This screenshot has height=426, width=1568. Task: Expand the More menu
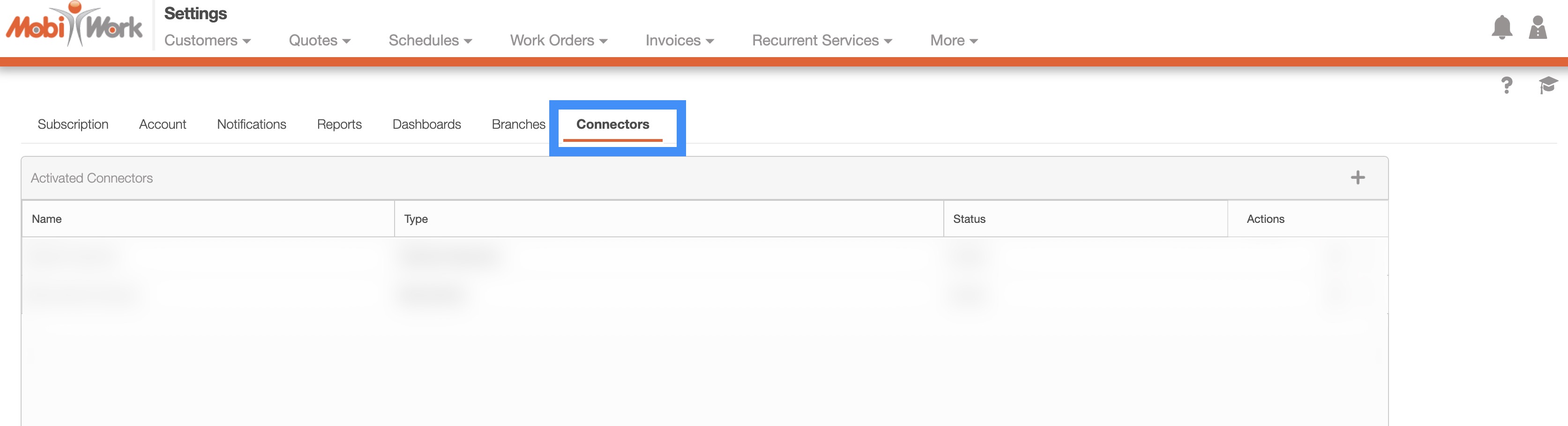953,40
